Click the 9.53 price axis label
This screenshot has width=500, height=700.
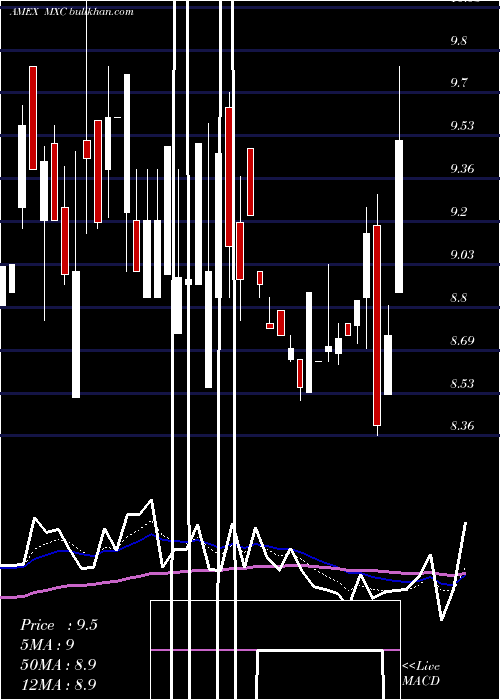pyautogui.click(x=462, y=125)
